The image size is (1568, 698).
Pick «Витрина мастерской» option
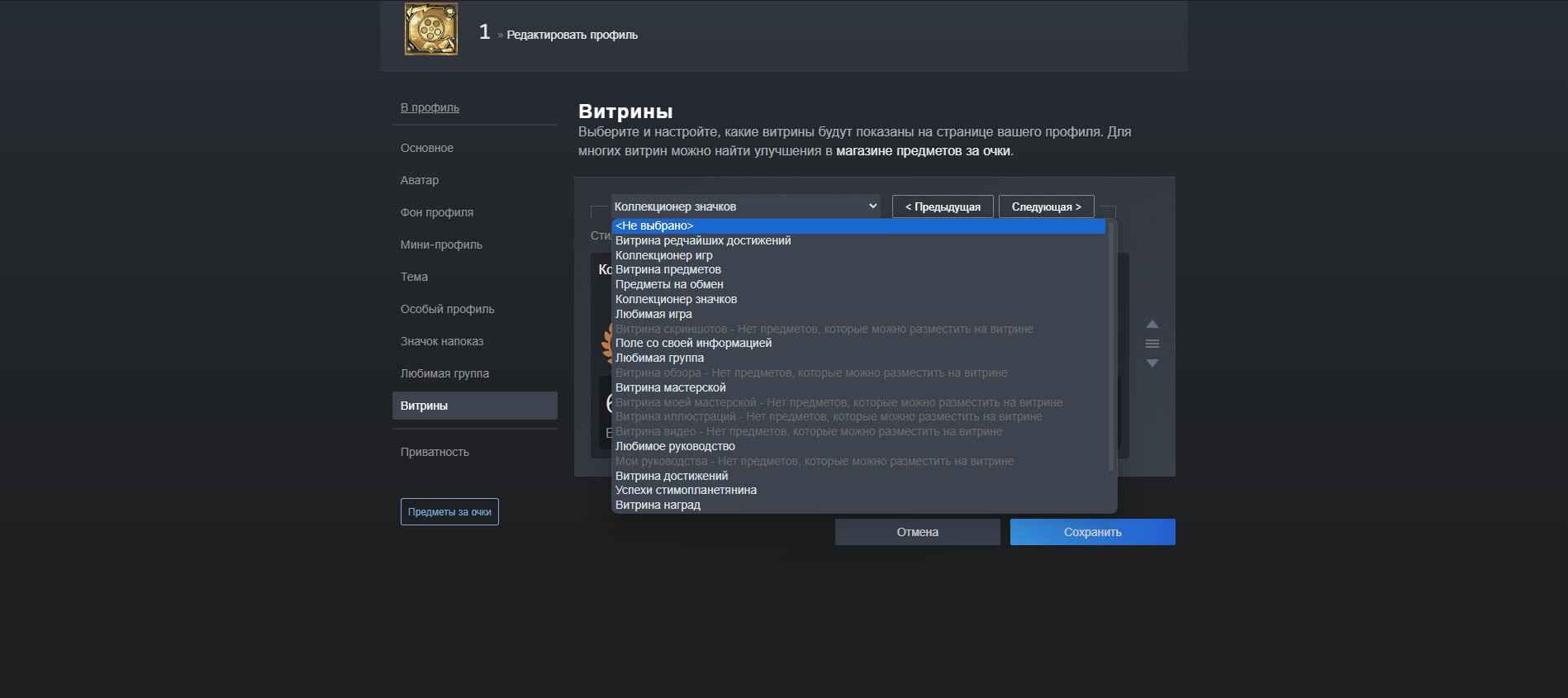[x=858, y=387]
